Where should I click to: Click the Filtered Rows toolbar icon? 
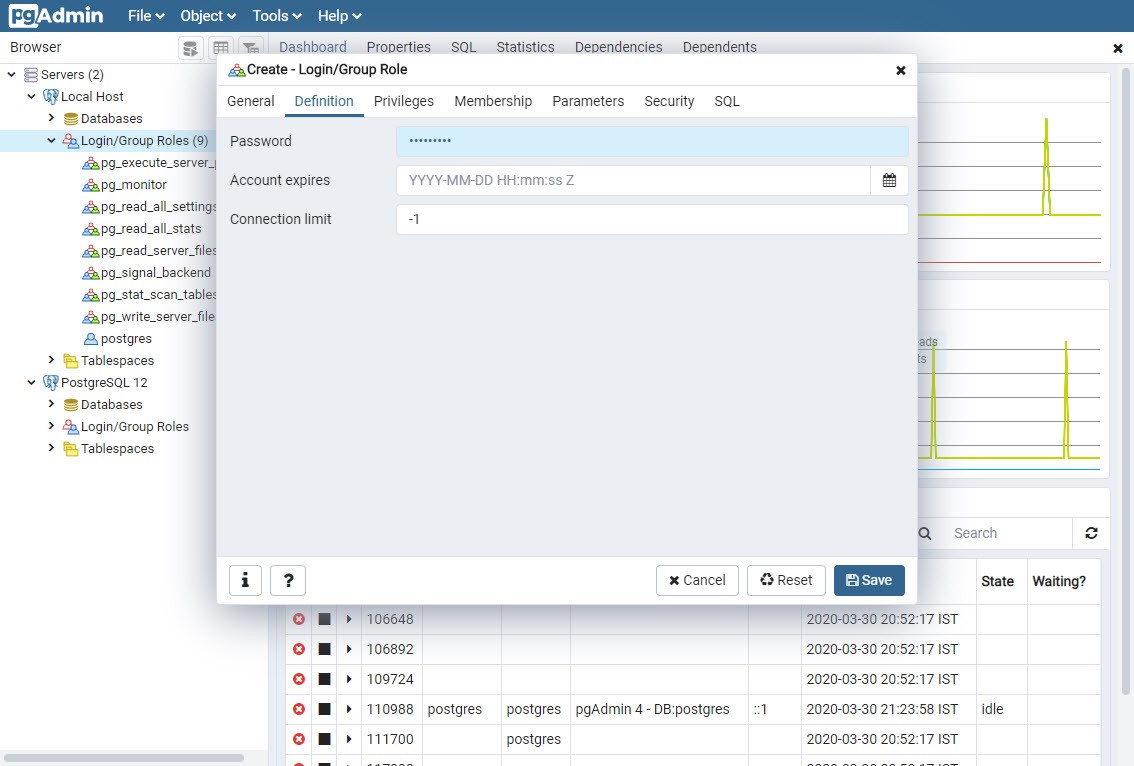(x=251, y=48)
